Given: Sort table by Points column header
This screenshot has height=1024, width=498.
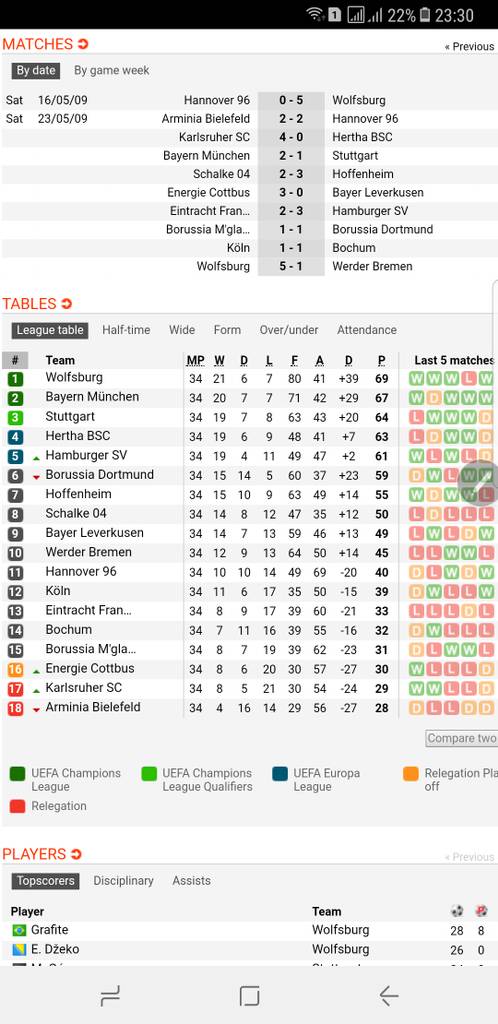Looking at the screenshot, I should click(381, 360).
